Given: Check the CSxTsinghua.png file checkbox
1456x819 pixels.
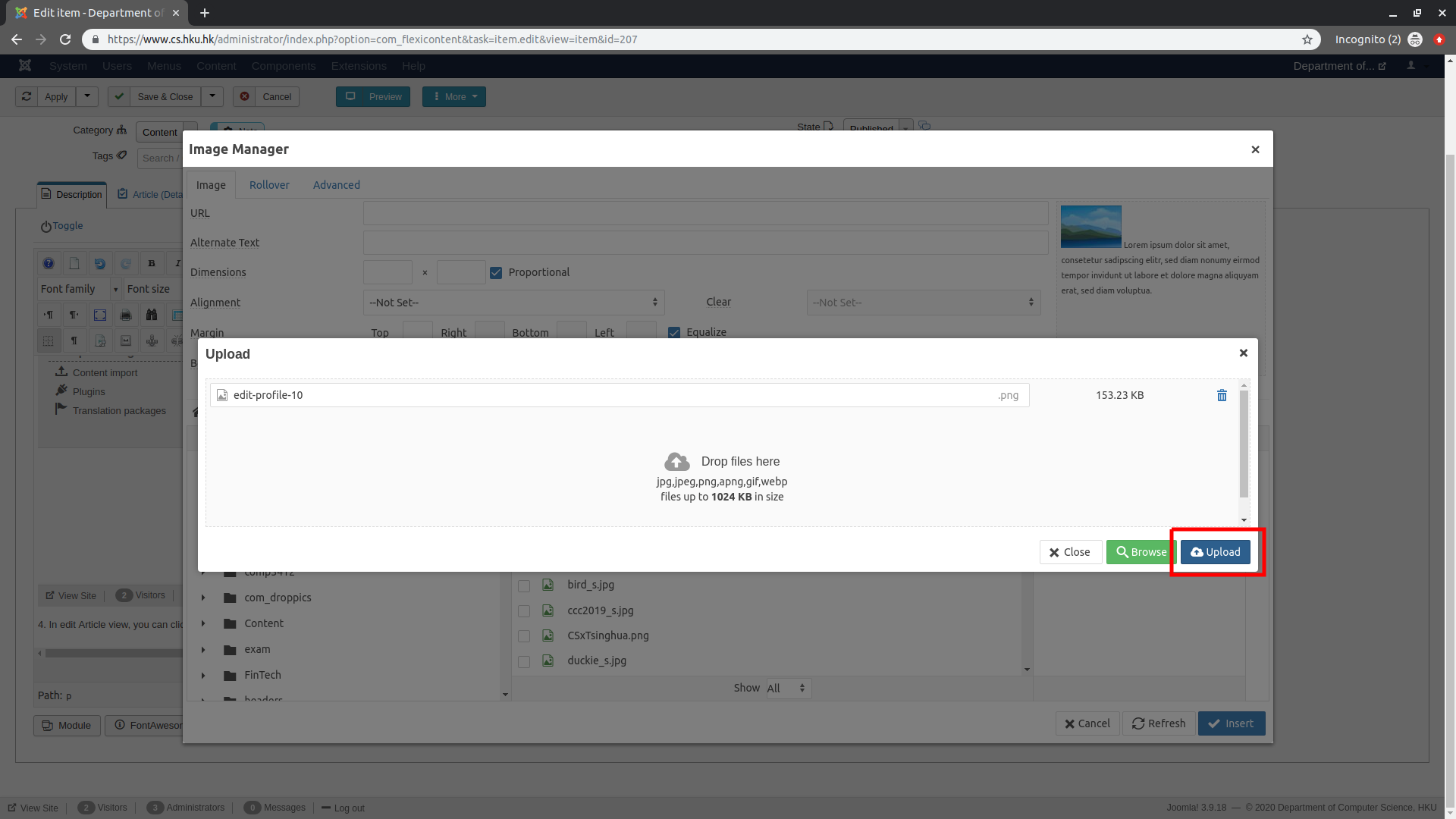Looking at the screenshot, I should coord(524,636).
